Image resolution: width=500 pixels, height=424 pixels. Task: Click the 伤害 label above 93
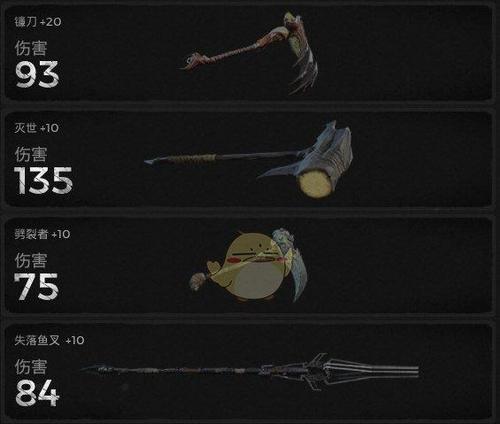(x=31, y=49)
